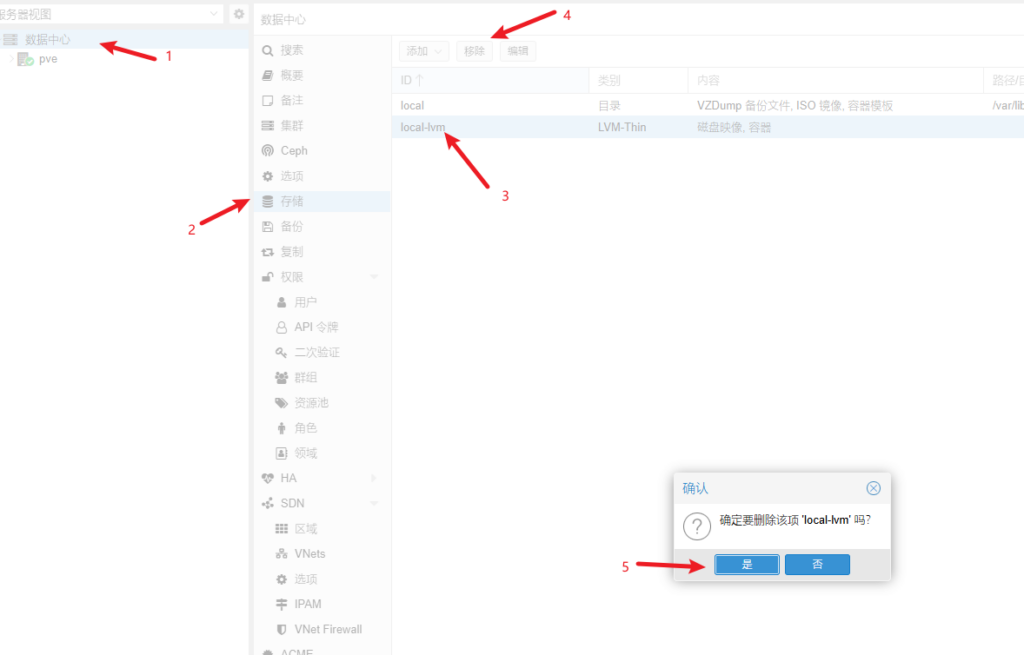
Task: Click the gear icon beside server view selector
Action: coord(239,14)
